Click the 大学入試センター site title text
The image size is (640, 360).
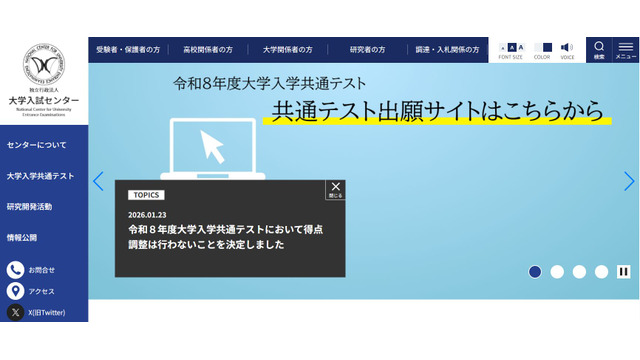[44, 100]
